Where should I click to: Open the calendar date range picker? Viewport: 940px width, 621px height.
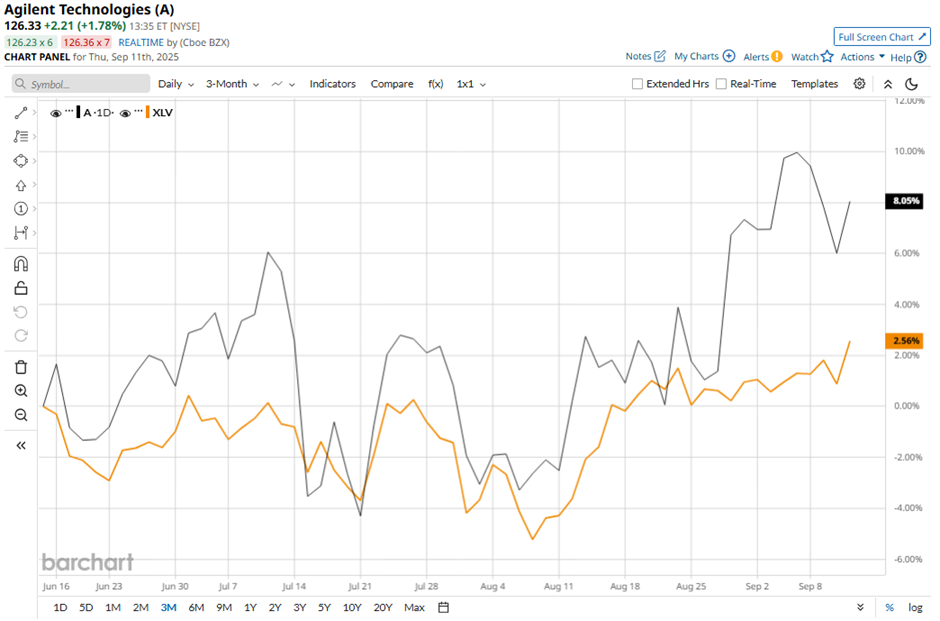click(x=443, y=607)
